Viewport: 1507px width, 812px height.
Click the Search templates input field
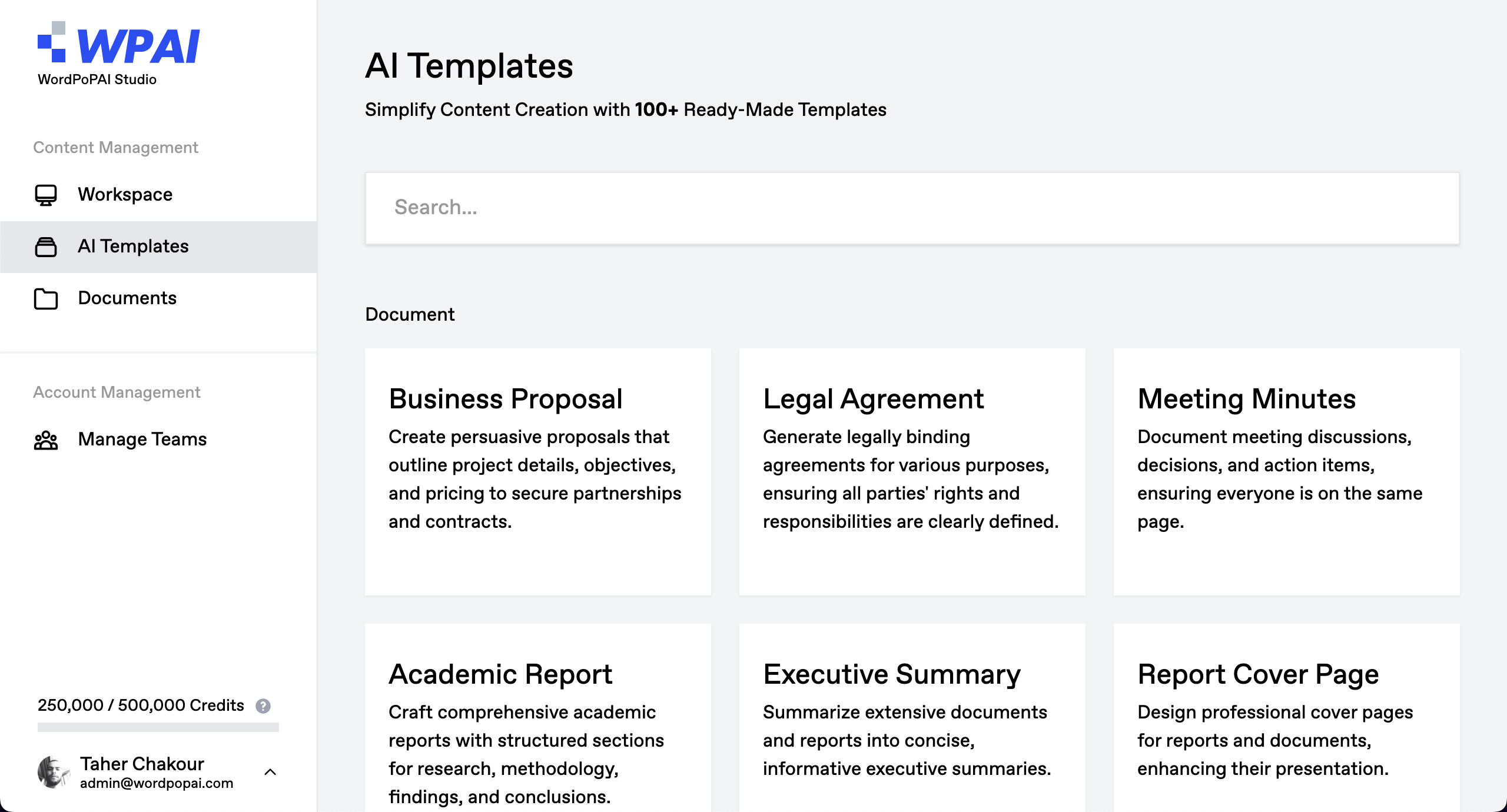pyautogui.click(x=912, y=208)
